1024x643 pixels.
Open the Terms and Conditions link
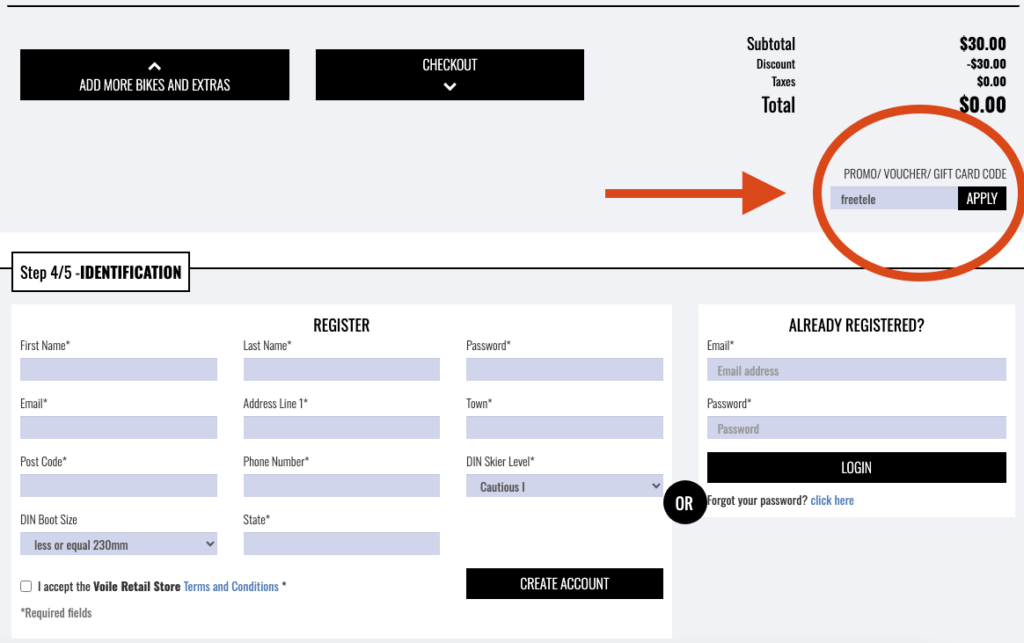[231, 586]
